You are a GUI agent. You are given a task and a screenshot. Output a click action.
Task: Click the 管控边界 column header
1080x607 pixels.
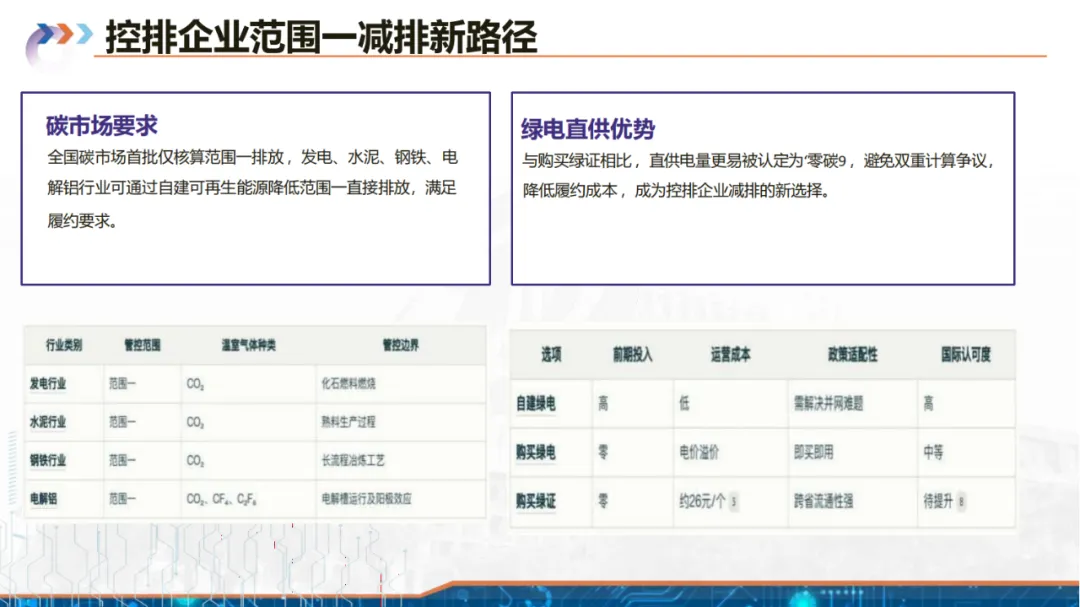[400, 344]
